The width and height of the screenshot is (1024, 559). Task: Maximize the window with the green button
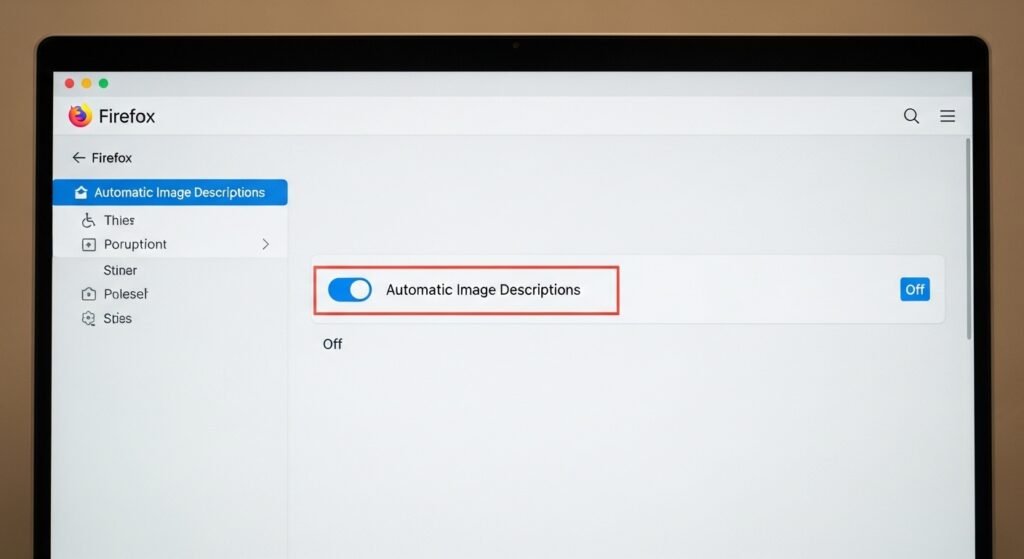pos(103,83)
